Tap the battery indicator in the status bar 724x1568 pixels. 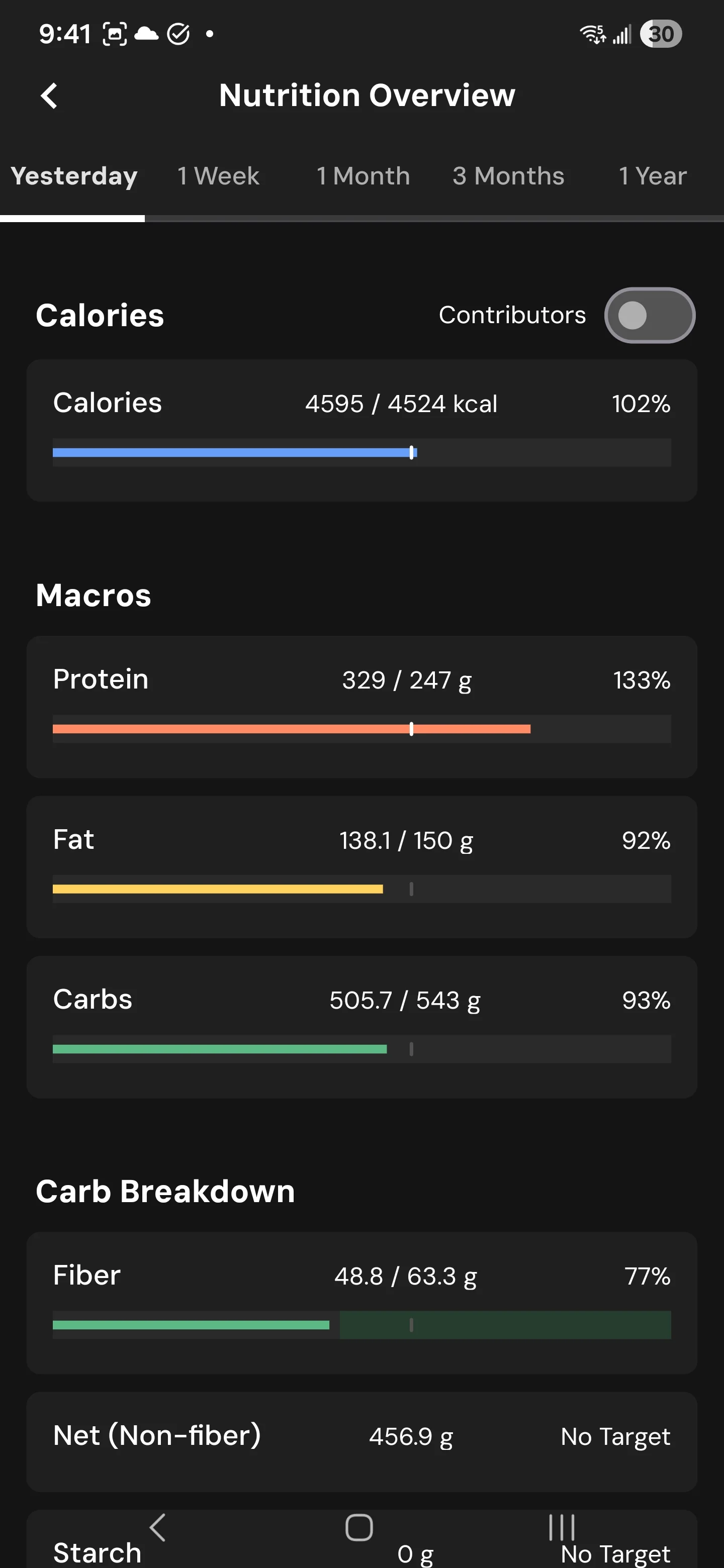[661, 34]
